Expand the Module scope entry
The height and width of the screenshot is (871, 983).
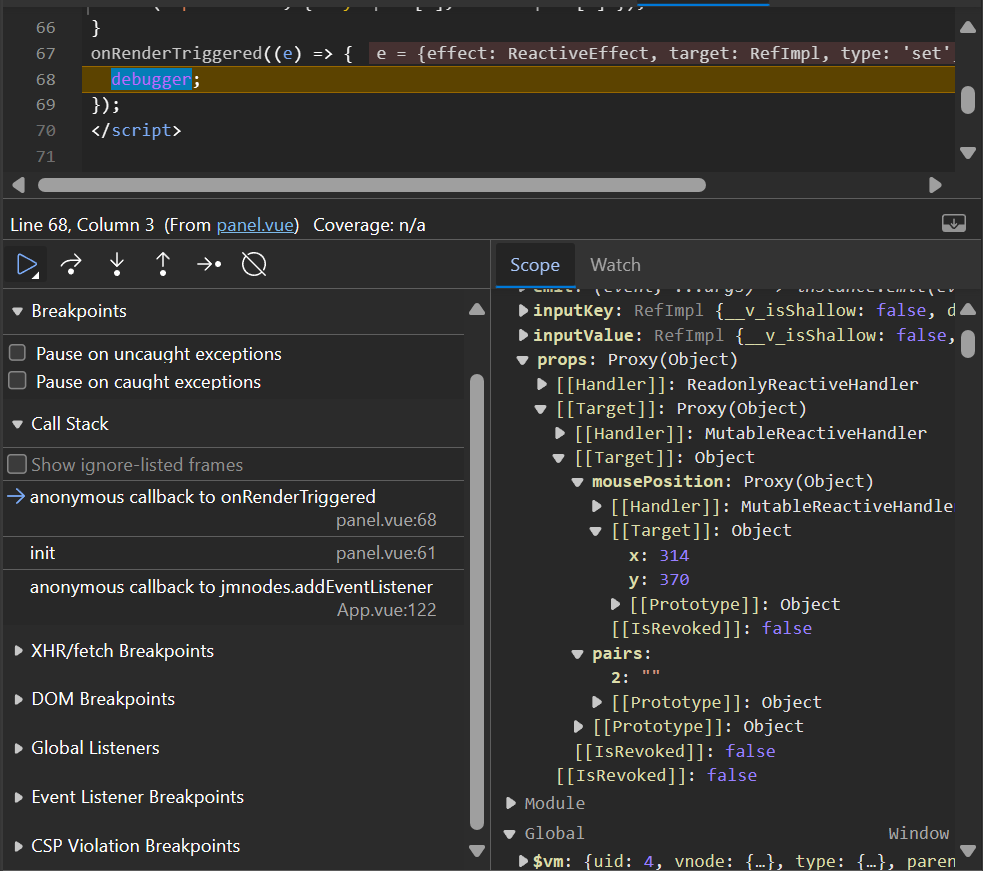[511, 803]
